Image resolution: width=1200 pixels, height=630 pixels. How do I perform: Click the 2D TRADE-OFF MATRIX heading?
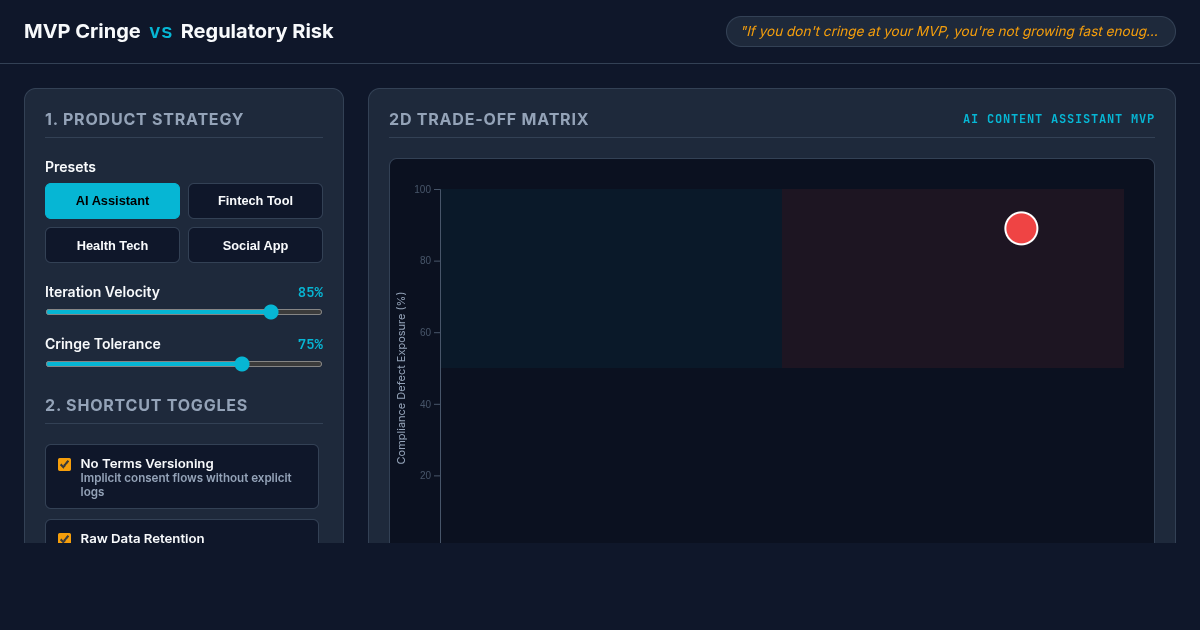pos(489,120)
